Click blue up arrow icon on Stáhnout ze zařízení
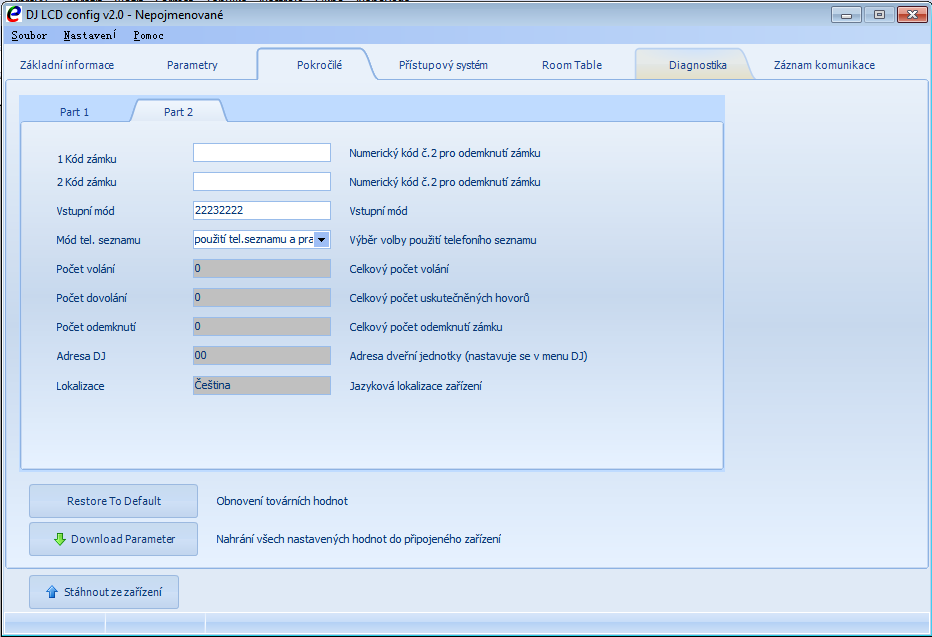932x637 pixels. [52, 592]
